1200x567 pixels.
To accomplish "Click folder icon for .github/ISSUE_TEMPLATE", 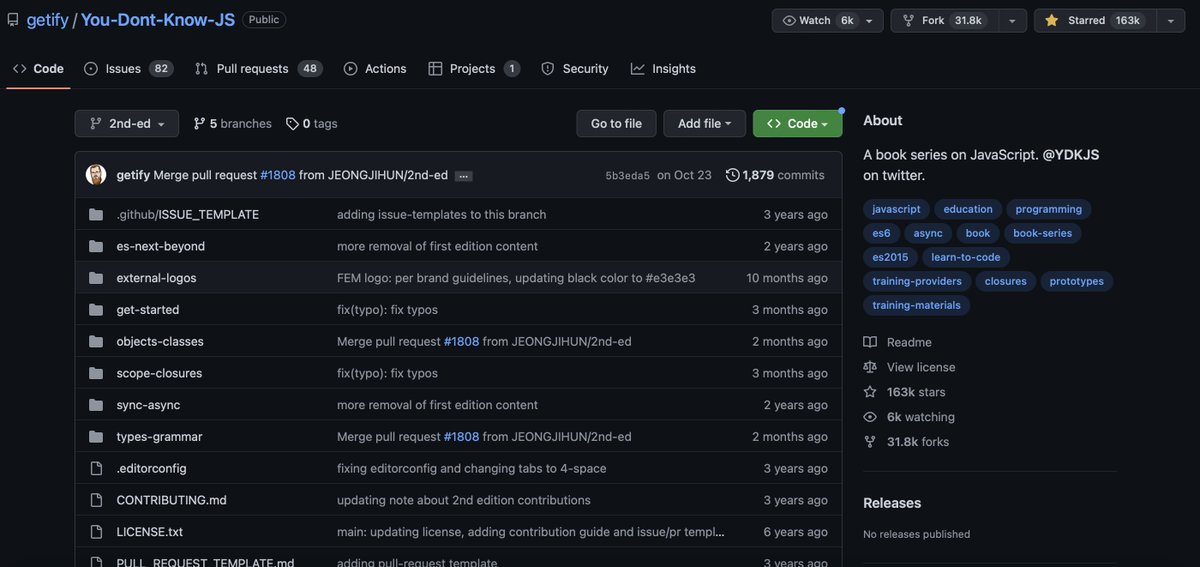I will 96,215.
